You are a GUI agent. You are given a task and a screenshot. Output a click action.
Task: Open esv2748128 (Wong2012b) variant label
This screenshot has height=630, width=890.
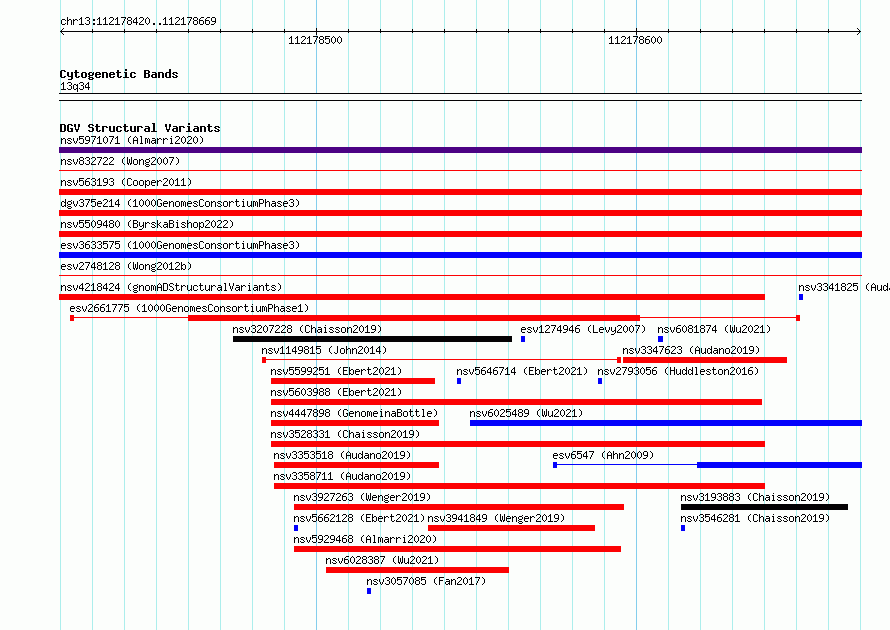pyautogui.click(x=125, y=266)
